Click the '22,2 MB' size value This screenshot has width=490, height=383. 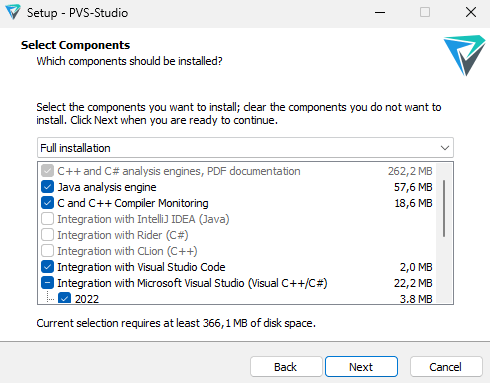click(413, 283)
